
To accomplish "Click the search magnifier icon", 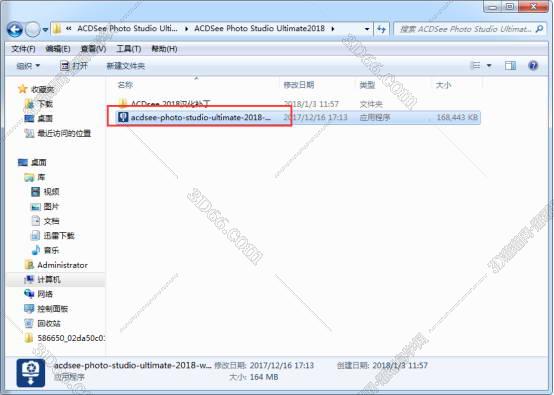I will [x=540, y=29].
